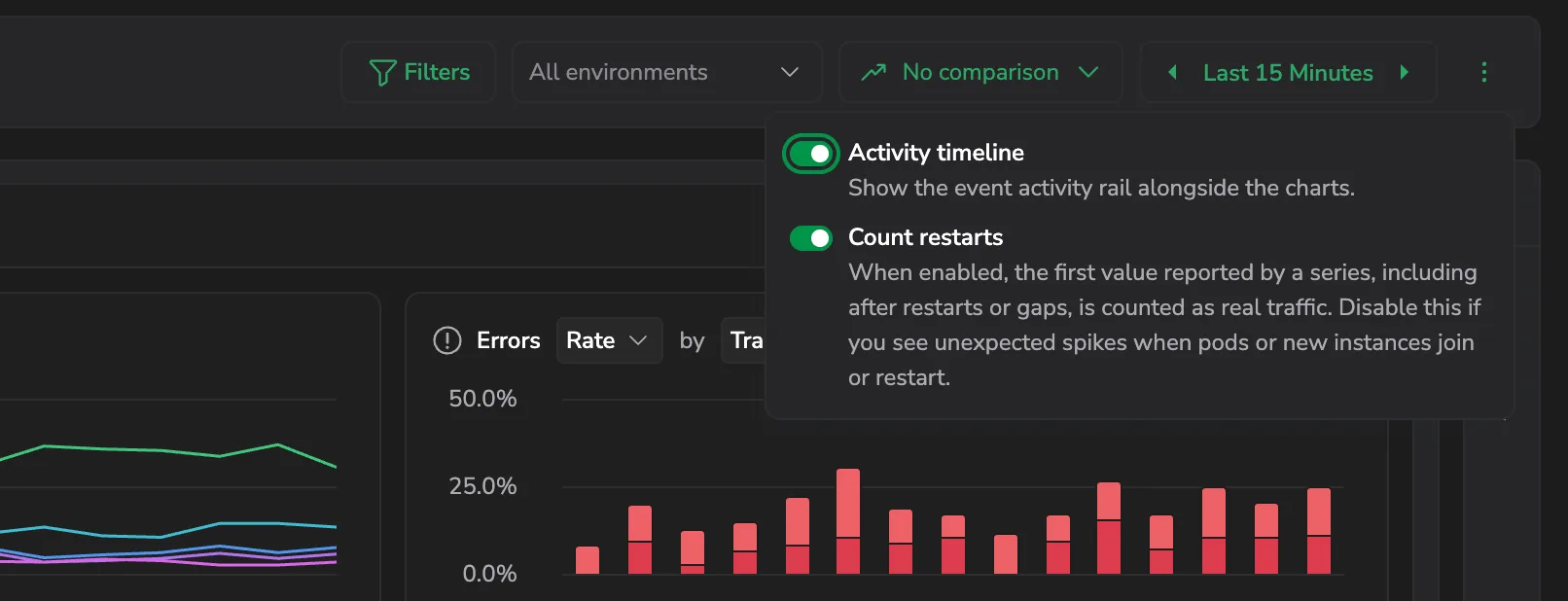The image size is (1568, 601).
Task: Open the Errors Rate dropdown
Action: pyautogui.click(x=609, y=340)
